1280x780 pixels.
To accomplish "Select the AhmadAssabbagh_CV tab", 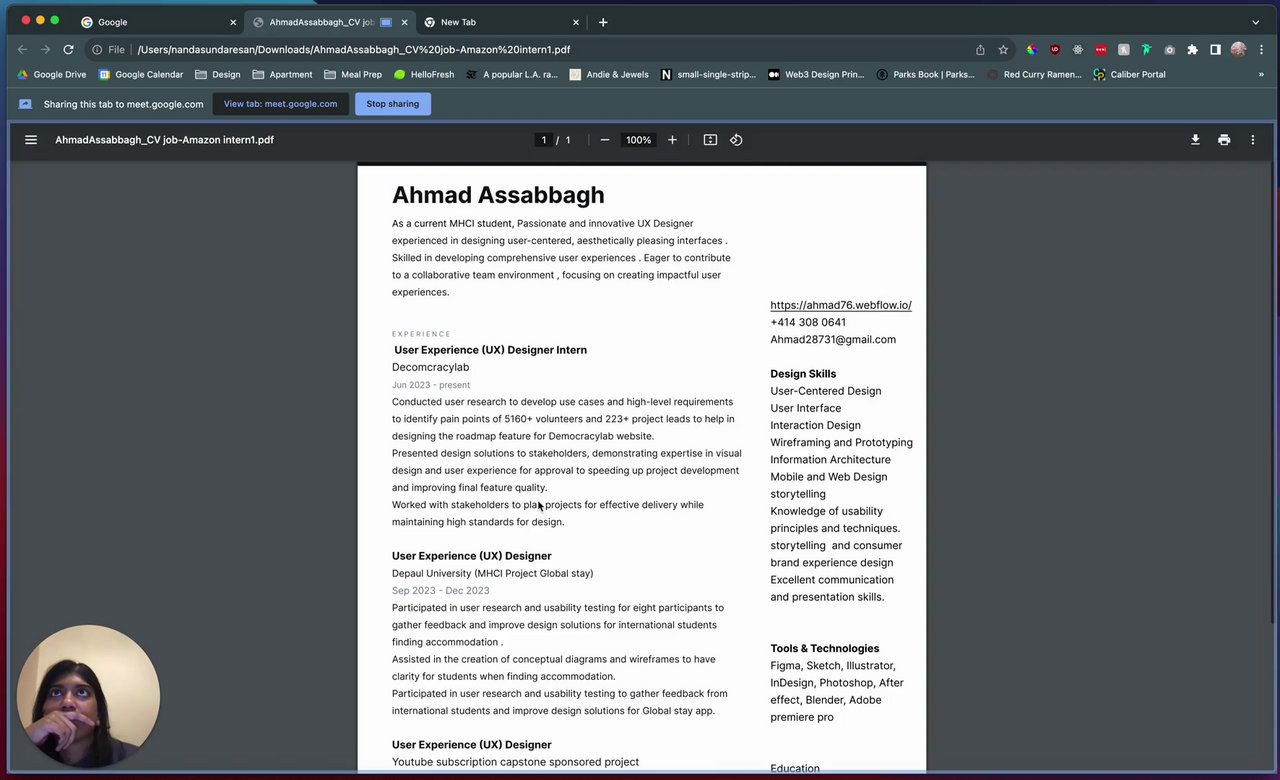I will 330,22.
